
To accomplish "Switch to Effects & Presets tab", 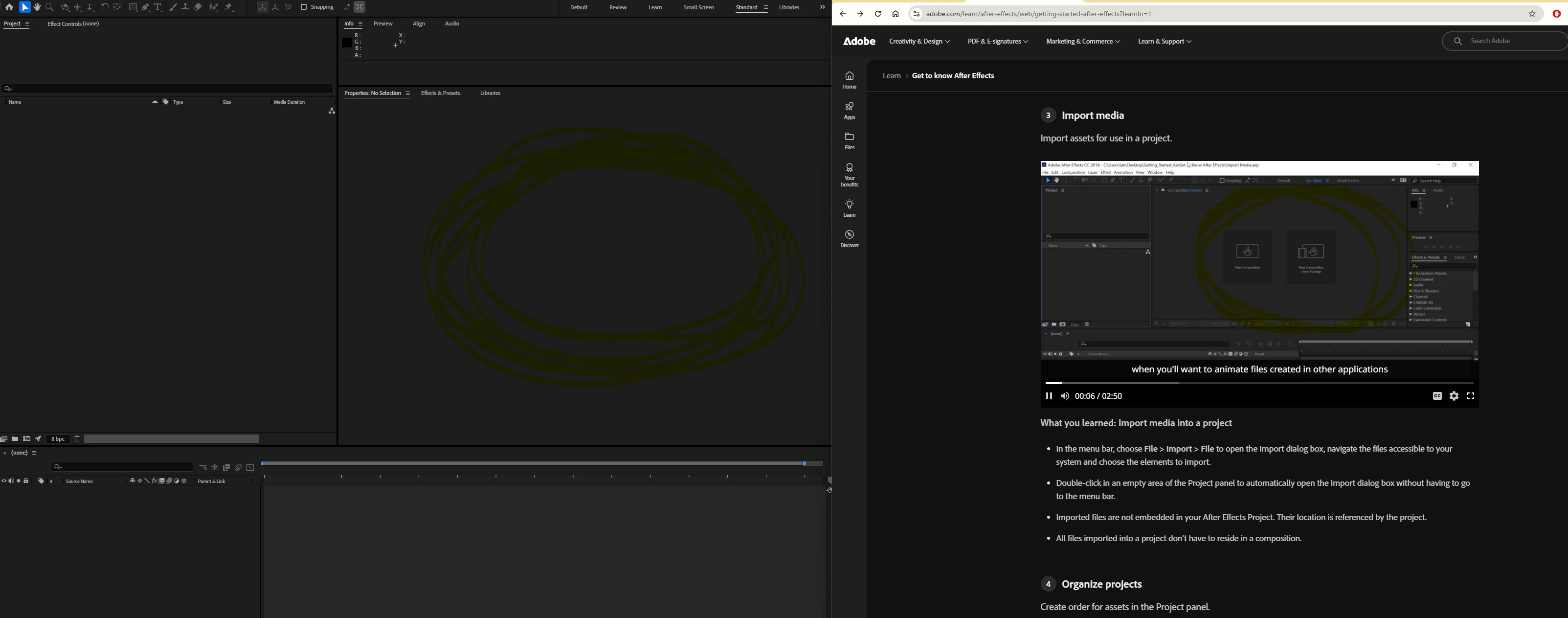I will 440,93.
